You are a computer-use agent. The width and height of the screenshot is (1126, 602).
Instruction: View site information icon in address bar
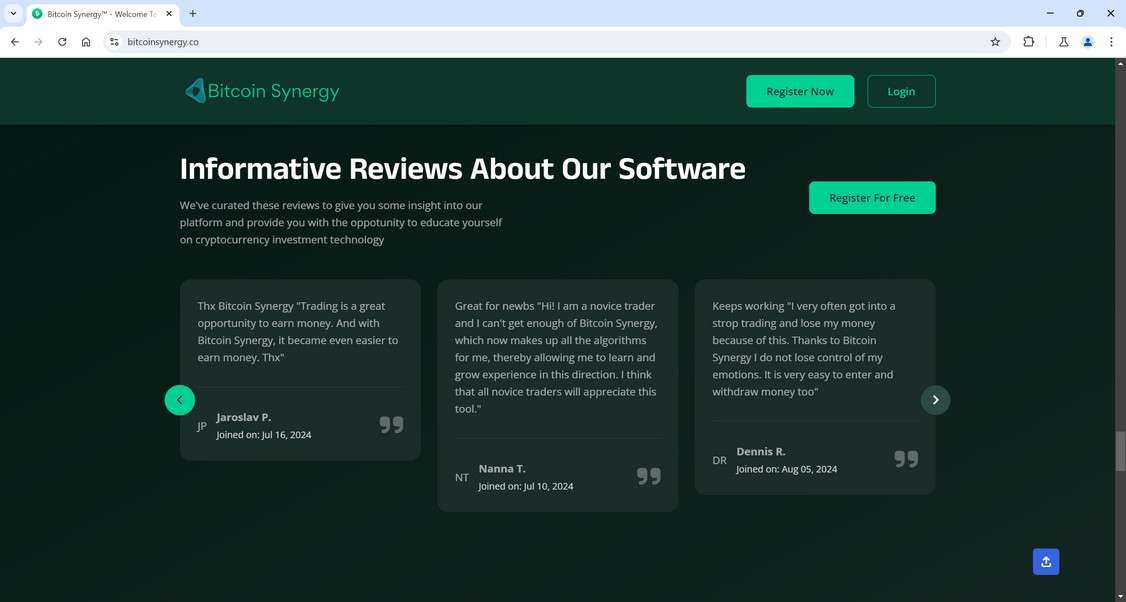pos(113,42)
